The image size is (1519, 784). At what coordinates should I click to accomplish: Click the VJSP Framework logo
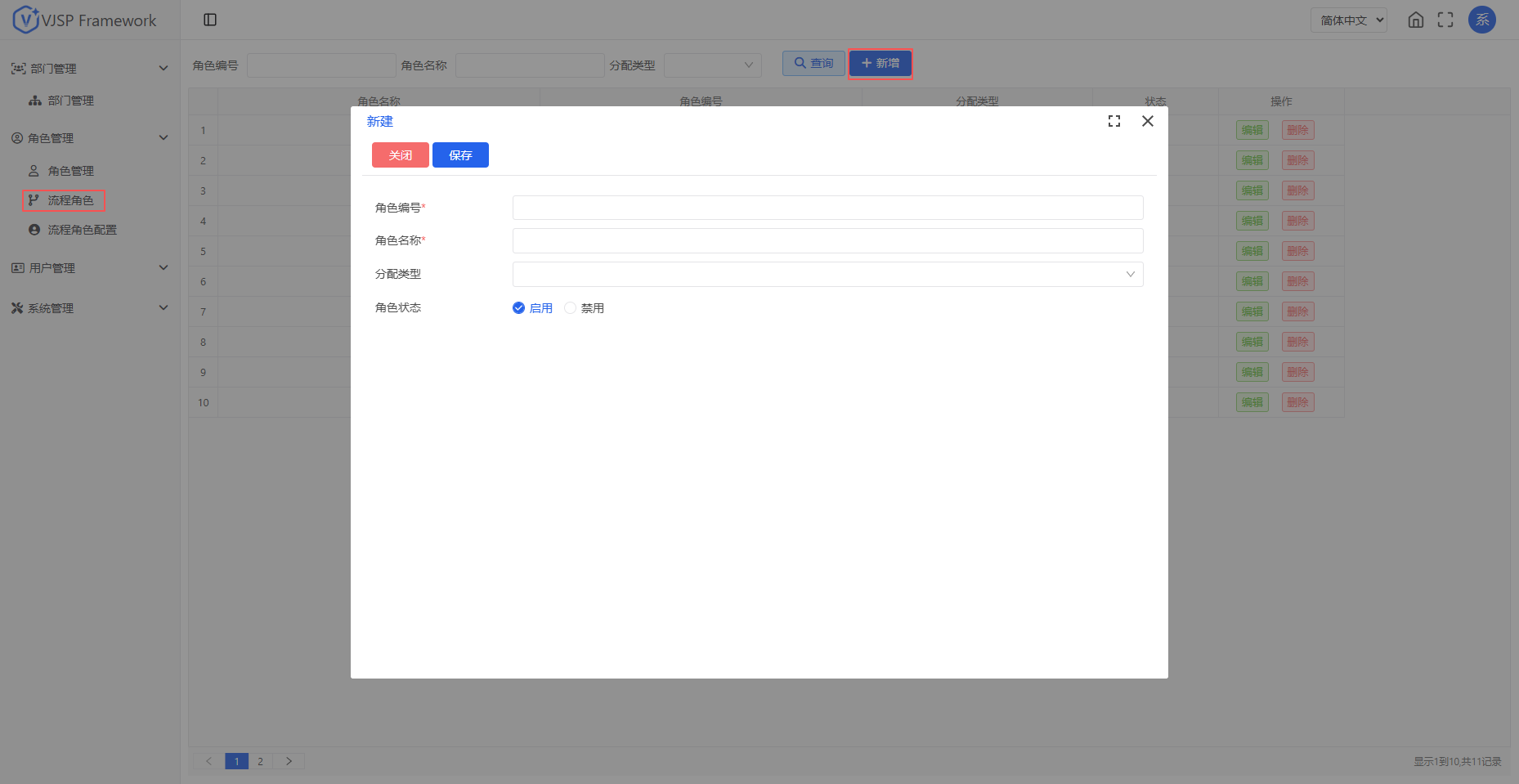point(85,20)
